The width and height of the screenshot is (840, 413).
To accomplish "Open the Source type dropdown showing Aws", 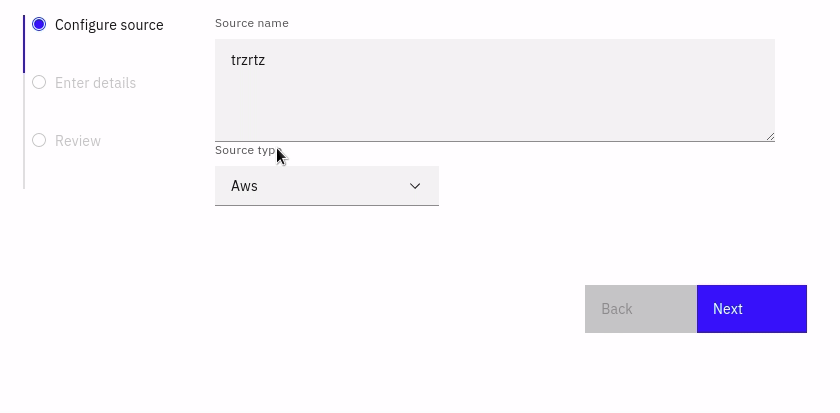I will coord(326,185).
